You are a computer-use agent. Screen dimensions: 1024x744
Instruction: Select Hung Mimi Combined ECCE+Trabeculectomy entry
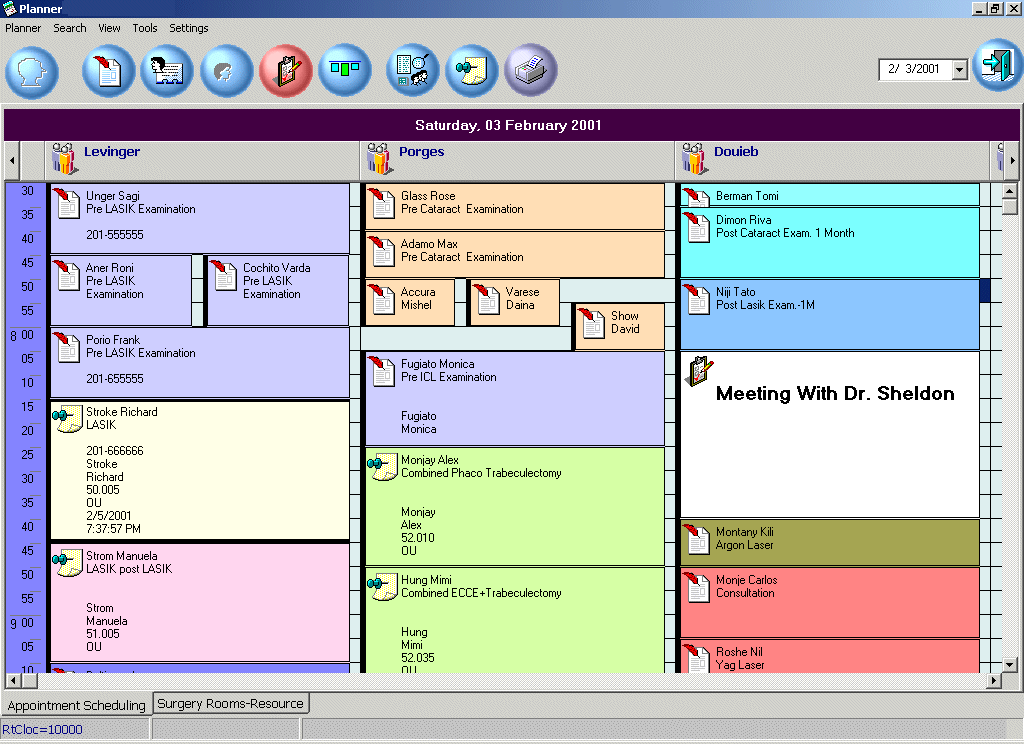[x=515, y=621]
